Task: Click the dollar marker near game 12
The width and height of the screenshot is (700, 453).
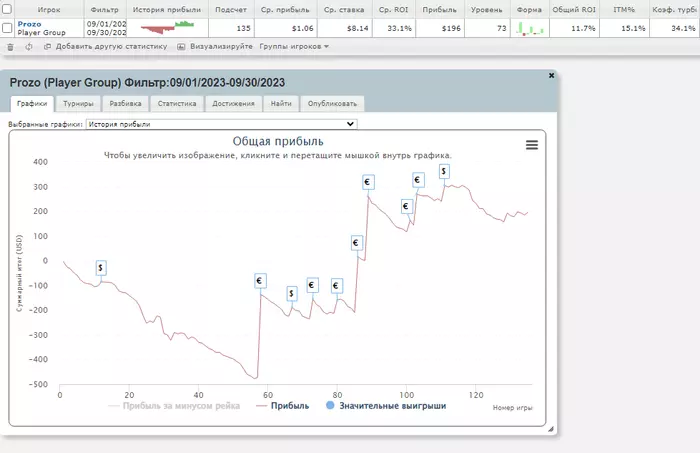Action: pos(101,268)
